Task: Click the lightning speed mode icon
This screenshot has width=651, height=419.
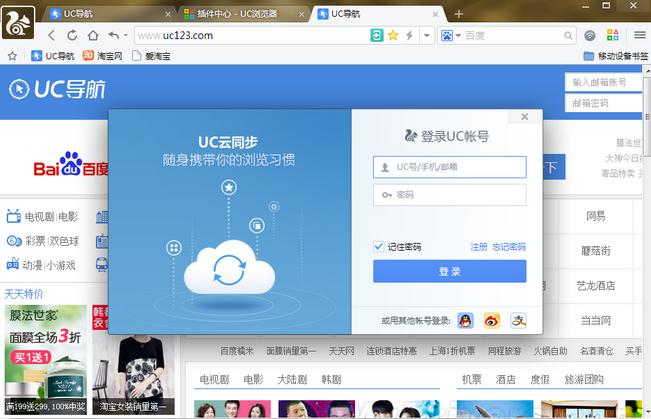Action: pyautogui.click(x=409, y=36)
